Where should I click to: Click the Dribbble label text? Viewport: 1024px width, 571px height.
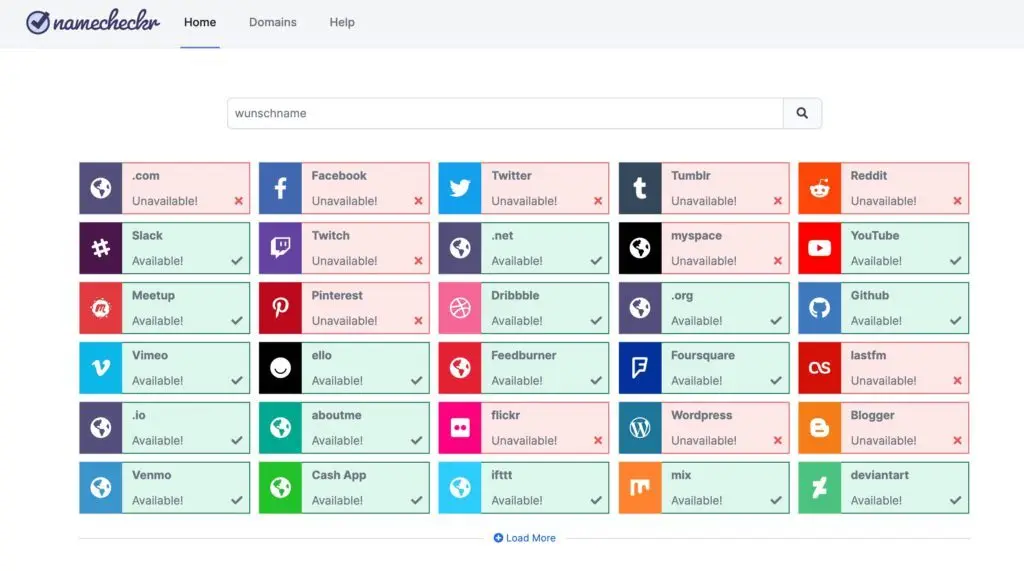(x=515, y=295)
